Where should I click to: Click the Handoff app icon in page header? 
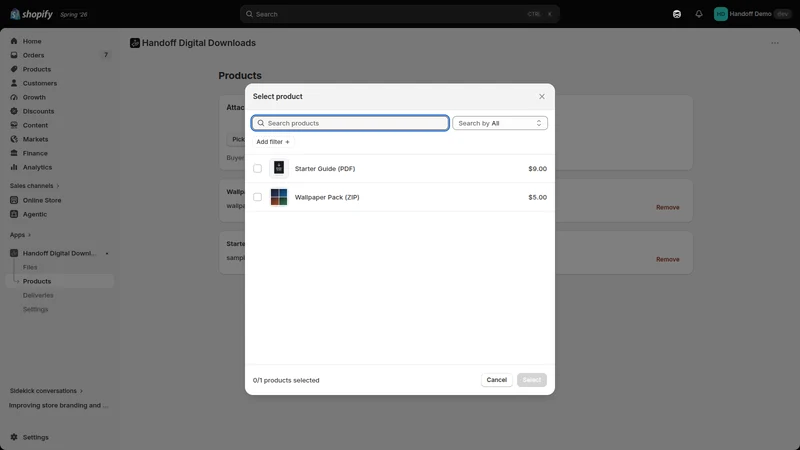(135, 43)
